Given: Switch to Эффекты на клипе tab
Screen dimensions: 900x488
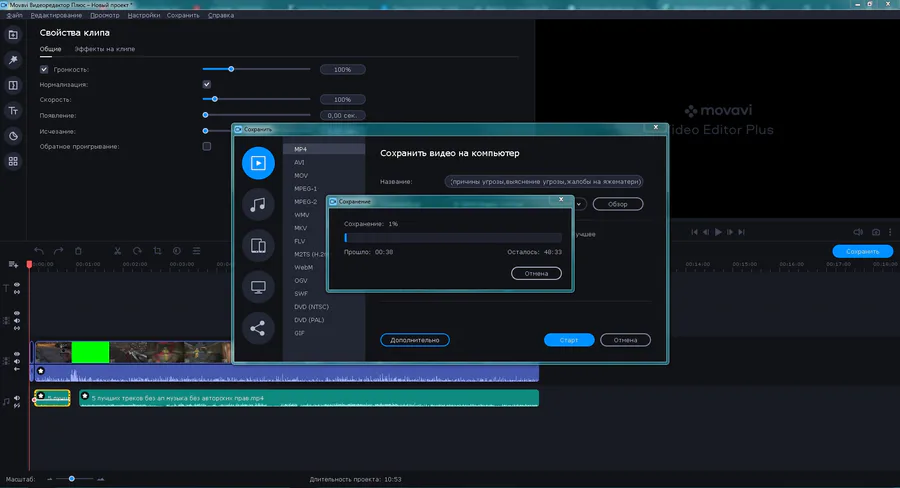Looking at the screenshot, I should [x=104, y=49].
